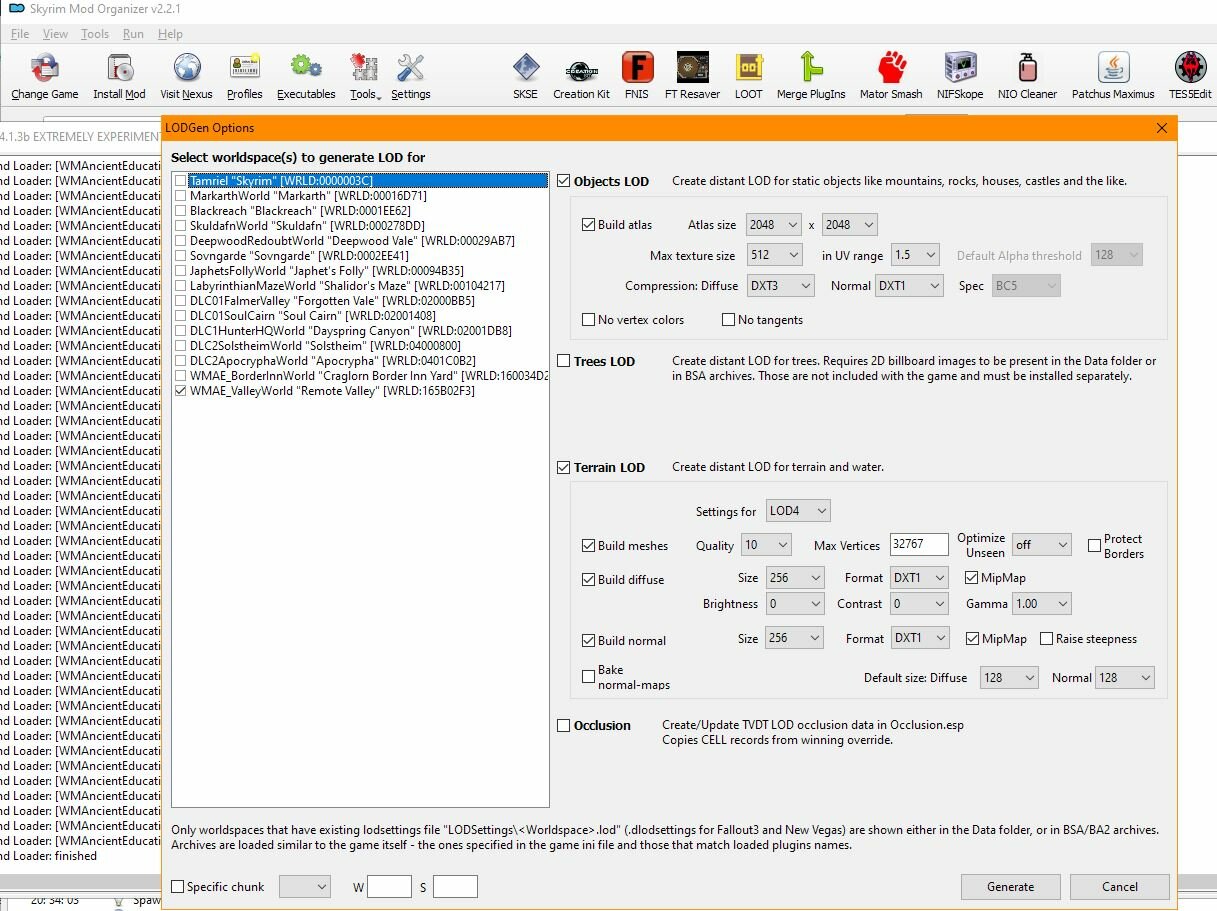The height and width of the screenshot is (911, 1217).
Task: Open Settings wrench icon
Action: 410,68
